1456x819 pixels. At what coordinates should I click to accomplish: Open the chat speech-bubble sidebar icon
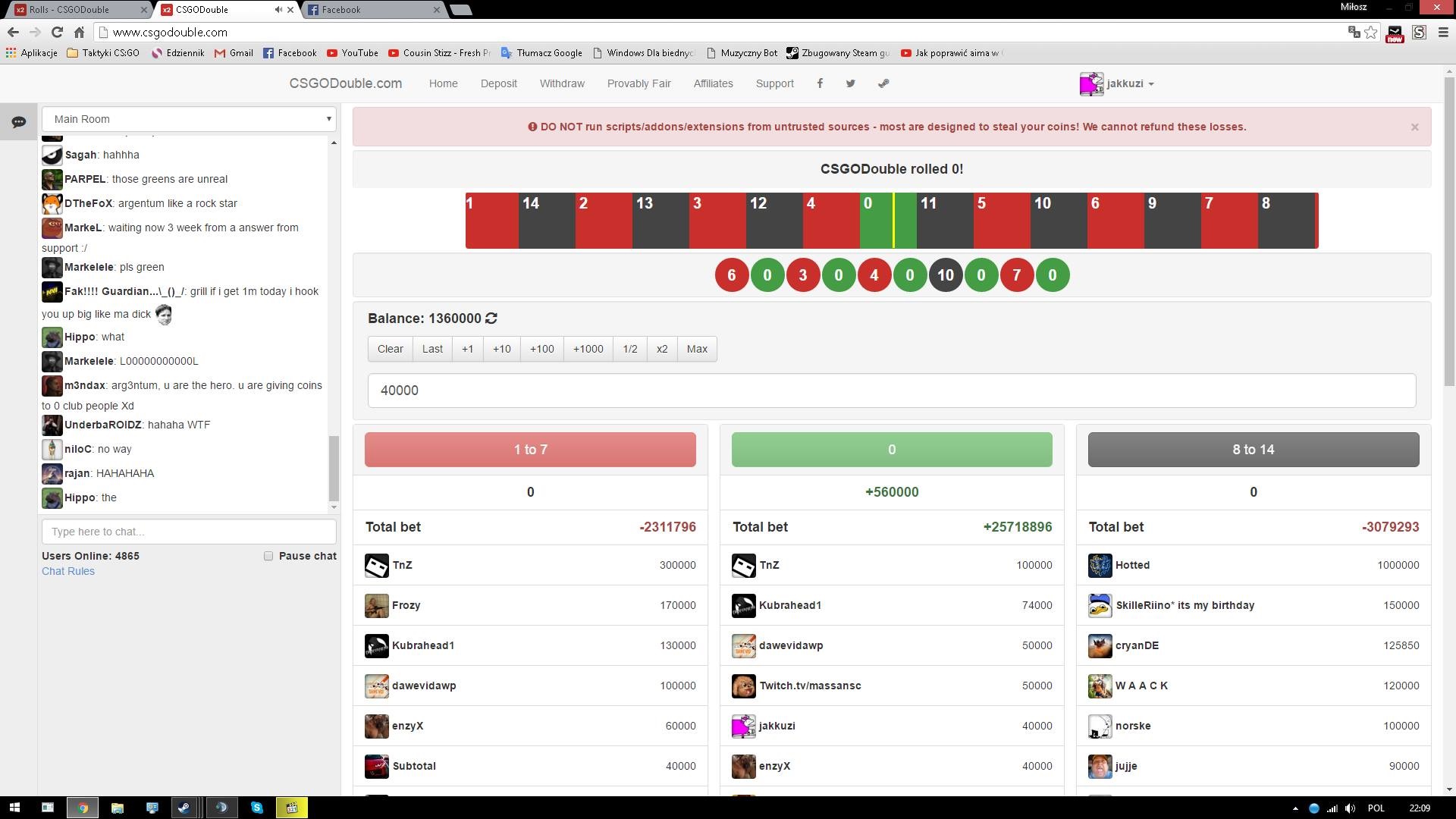(x=19, y=121)
